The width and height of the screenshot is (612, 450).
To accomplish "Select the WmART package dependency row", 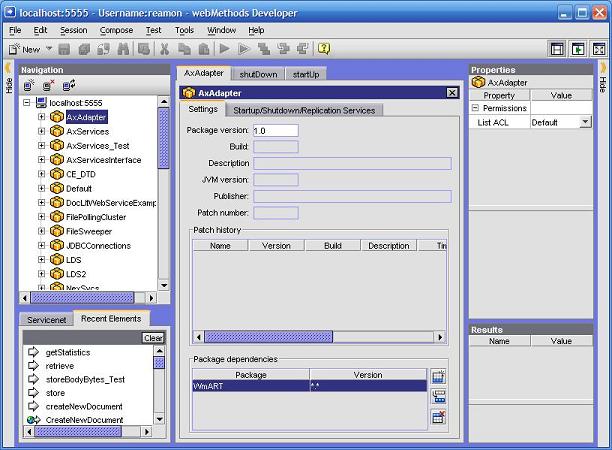I will 310,386.
